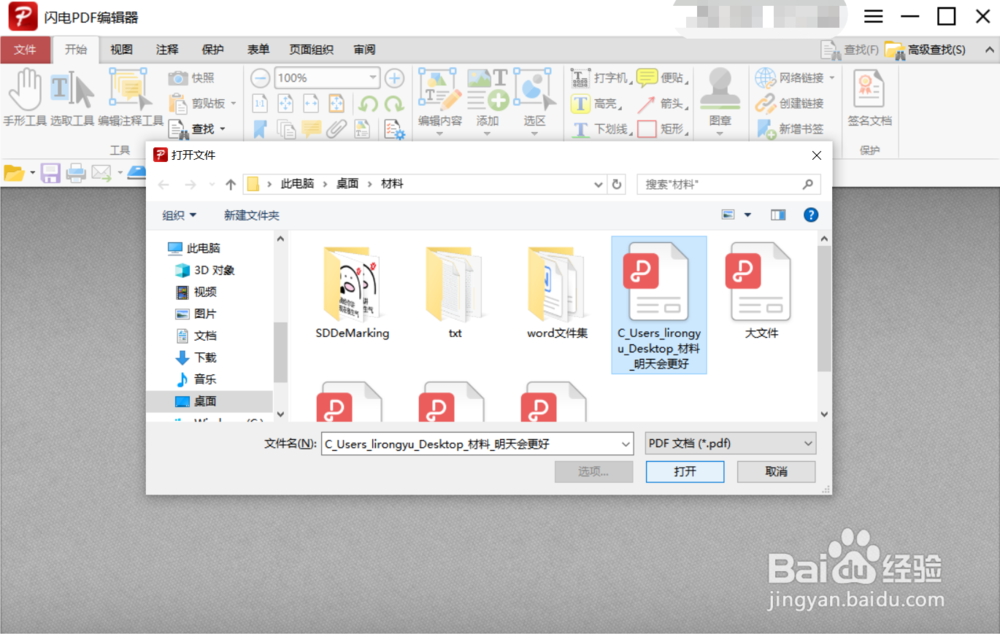The height and width of the screenshot is (634, 1000).
Task: Expand the 文件名 filename combo dropdown arrow
Action: (626, 444)
